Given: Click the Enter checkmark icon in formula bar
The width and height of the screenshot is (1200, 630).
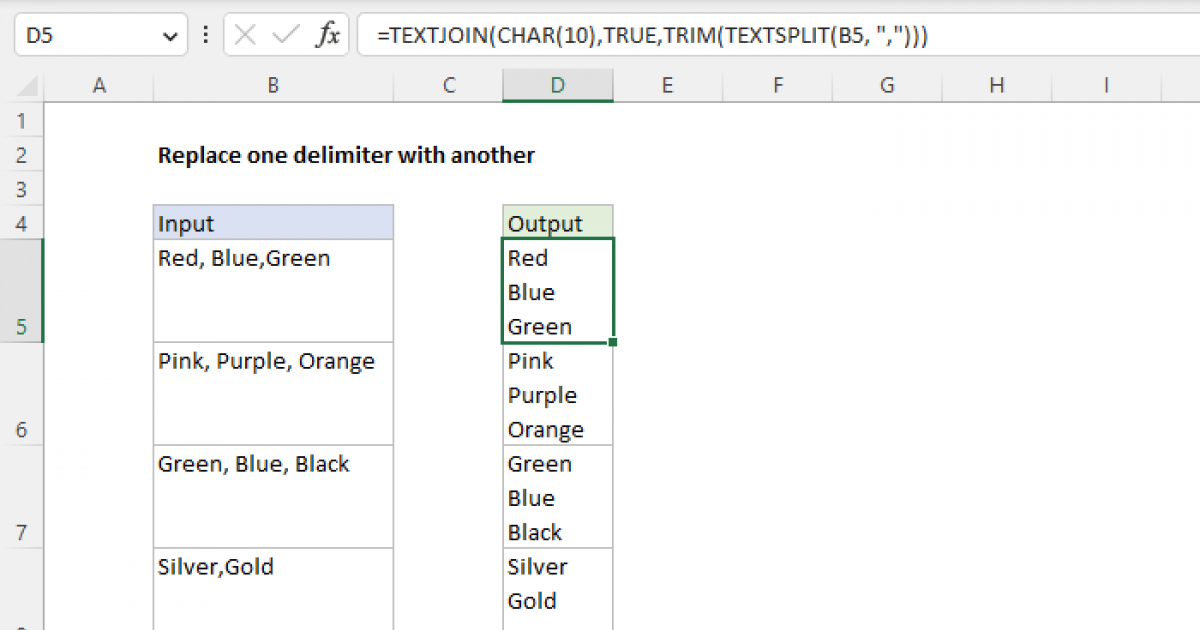Looking at the screenshot, I should pyautogui.click(x=286, y=36).
